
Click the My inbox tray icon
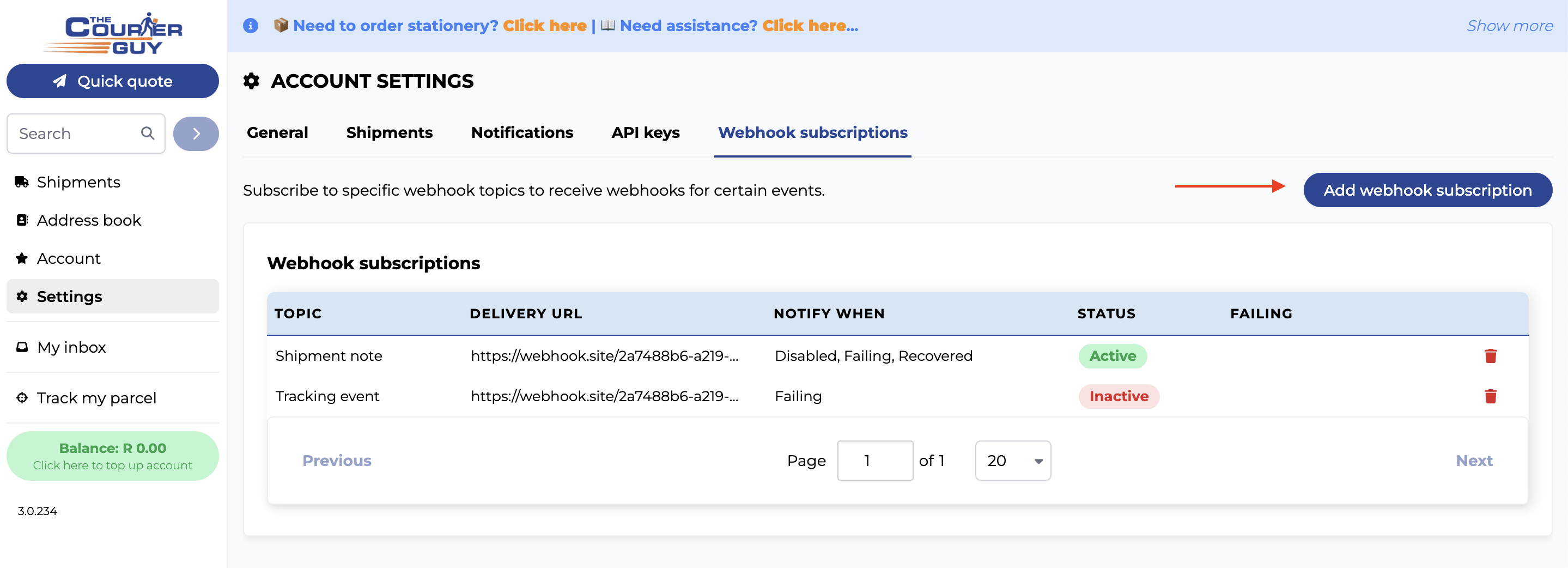22,347
